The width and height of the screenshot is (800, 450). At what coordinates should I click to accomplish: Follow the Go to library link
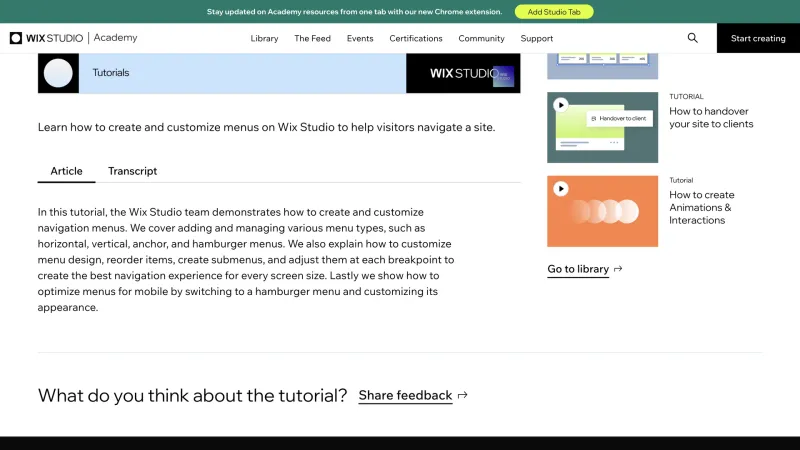(x=578, y=269)
